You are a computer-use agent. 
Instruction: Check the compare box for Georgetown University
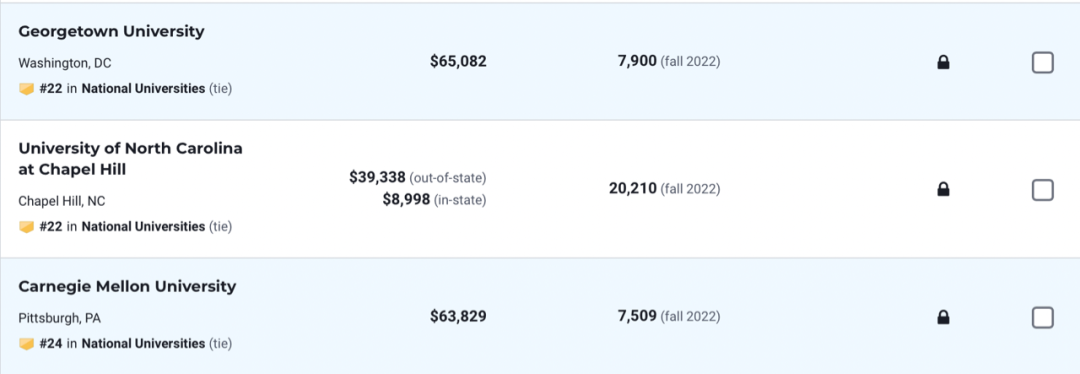point(1042,63)
